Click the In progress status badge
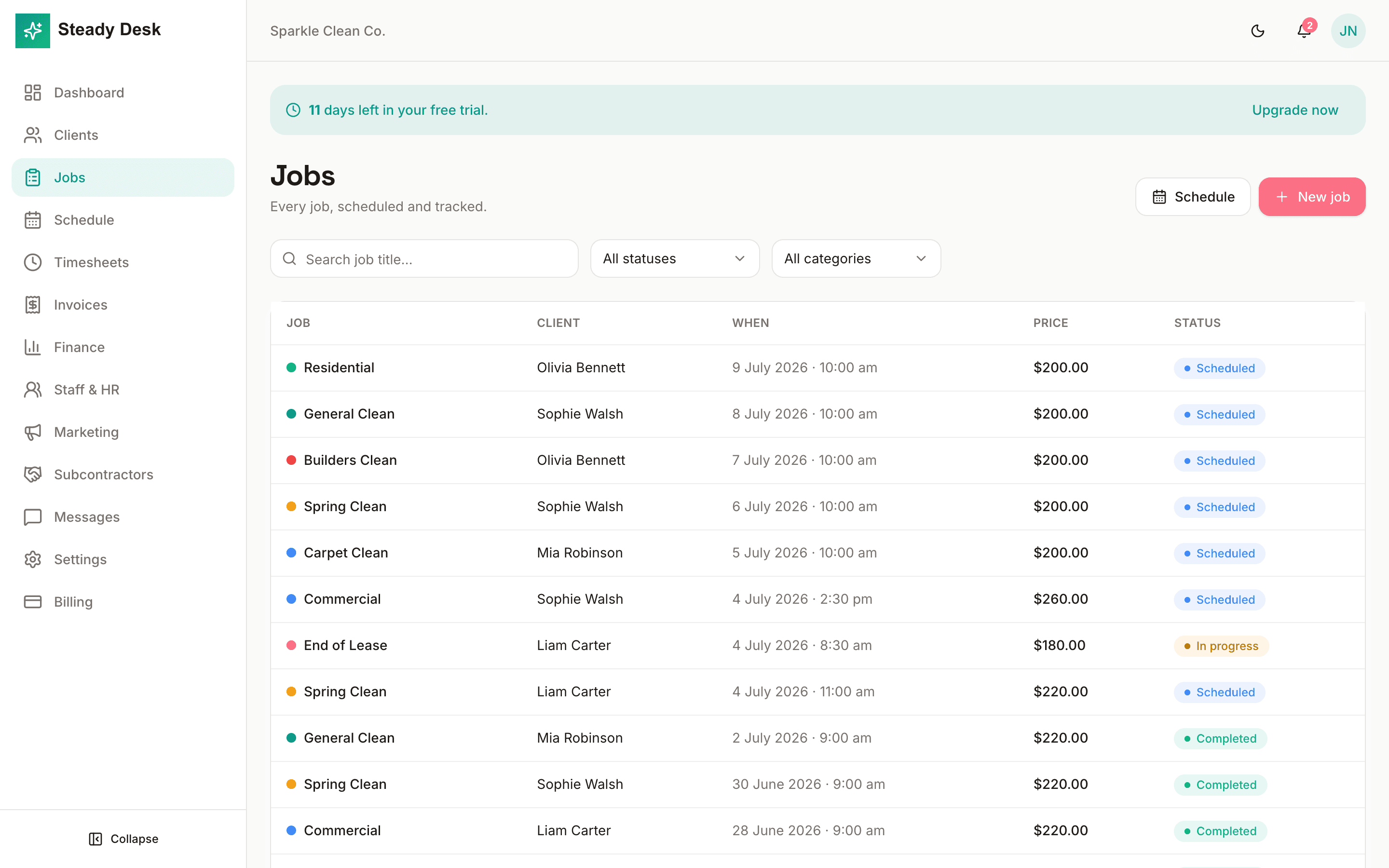This screenshot has height=868, width=1389. [x=1221, y=646]
